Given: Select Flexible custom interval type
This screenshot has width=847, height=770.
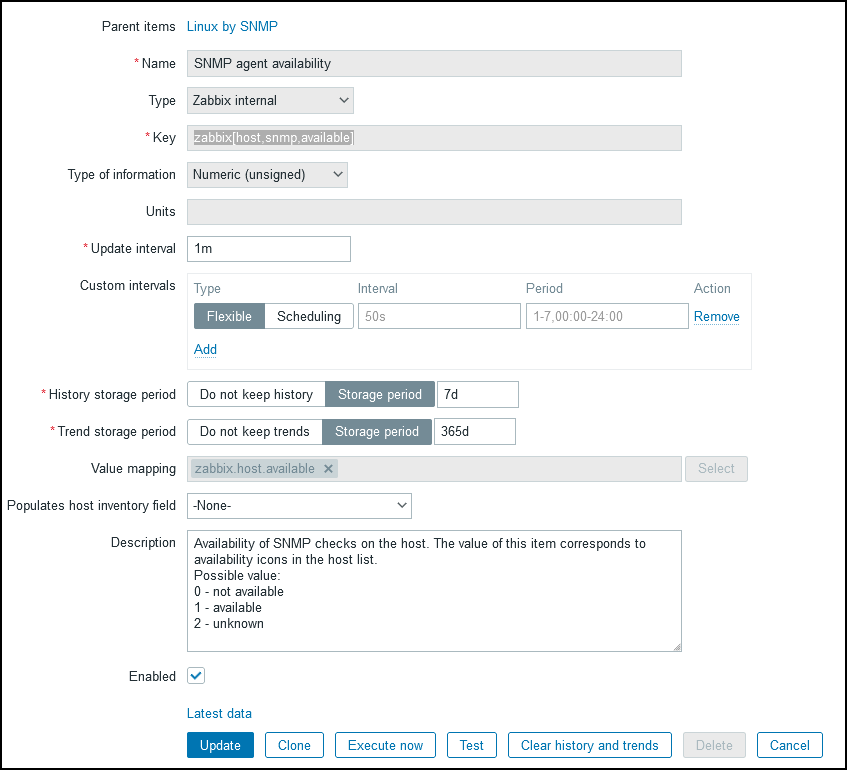Looking at the screenshot, I should coord(229,316).
